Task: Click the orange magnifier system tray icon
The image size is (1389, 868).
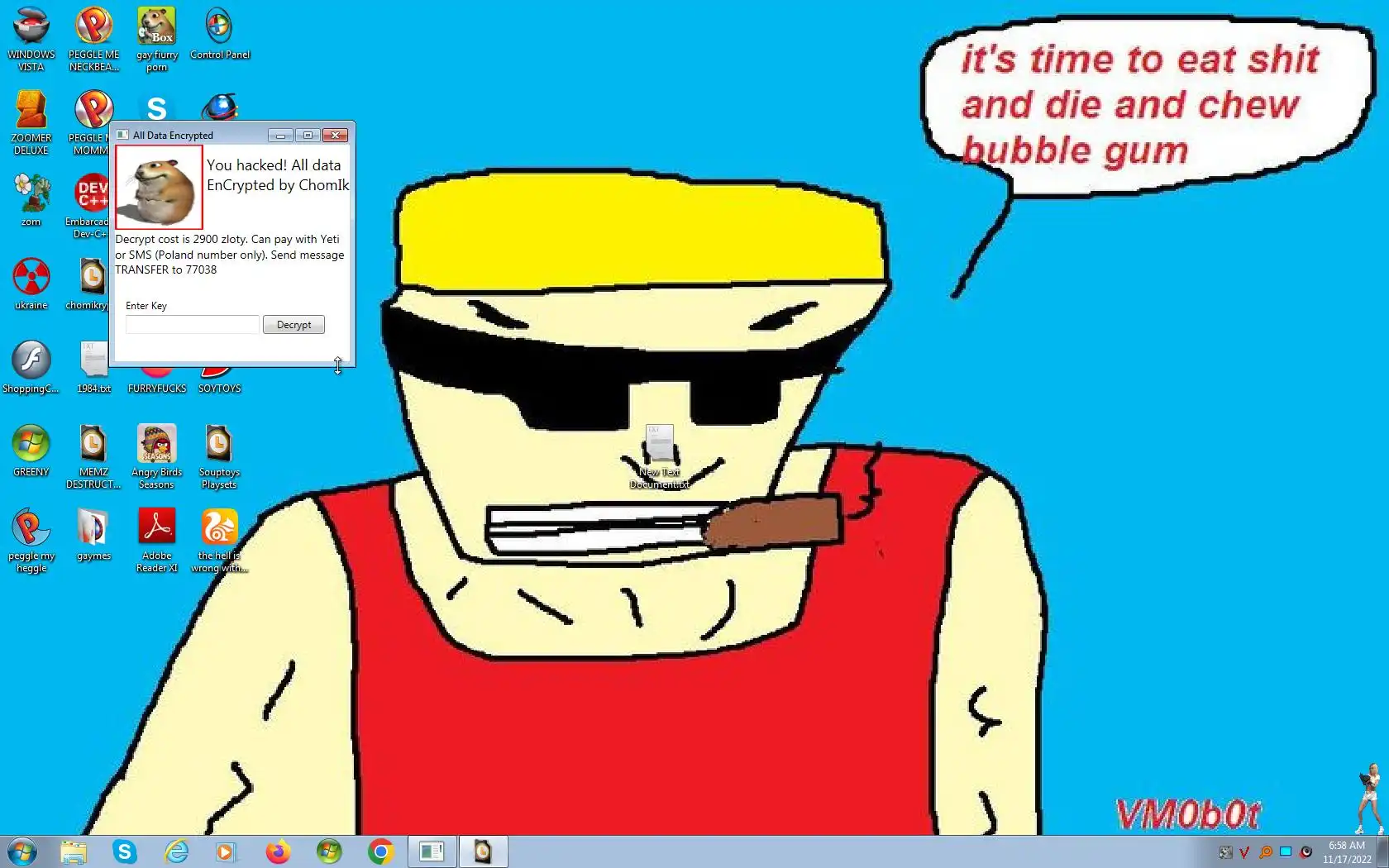Action: click(x=1265, y=852)
